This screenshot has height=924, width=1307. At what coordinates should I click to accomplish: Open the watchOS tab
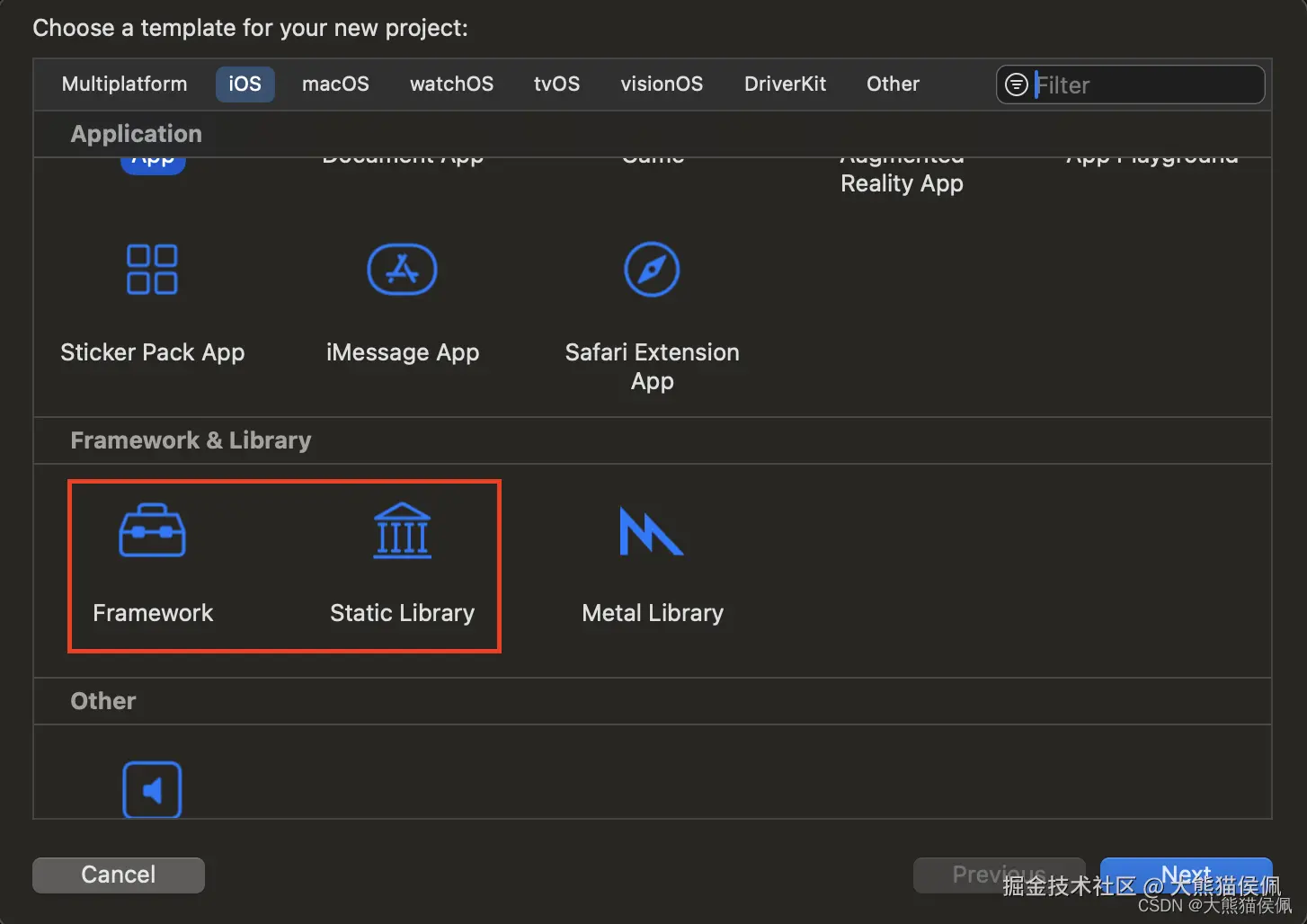[451, 84]
